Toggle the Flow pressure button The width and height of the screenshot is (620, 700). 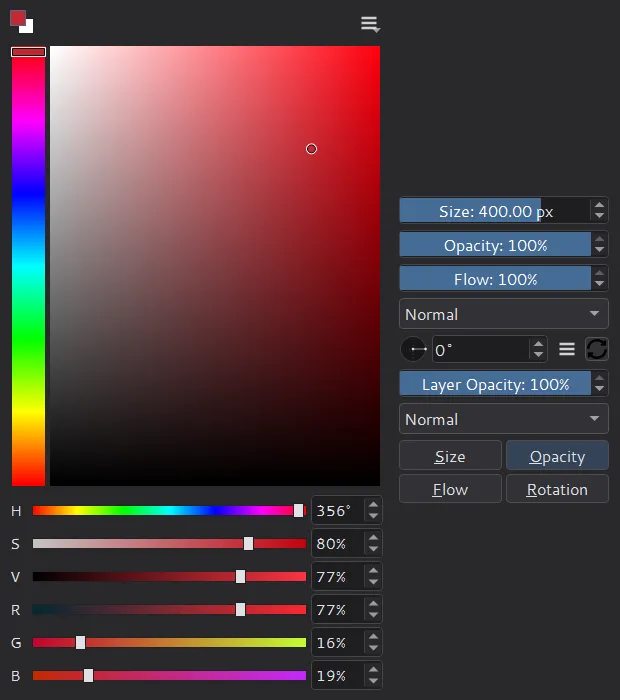(450, 489)
